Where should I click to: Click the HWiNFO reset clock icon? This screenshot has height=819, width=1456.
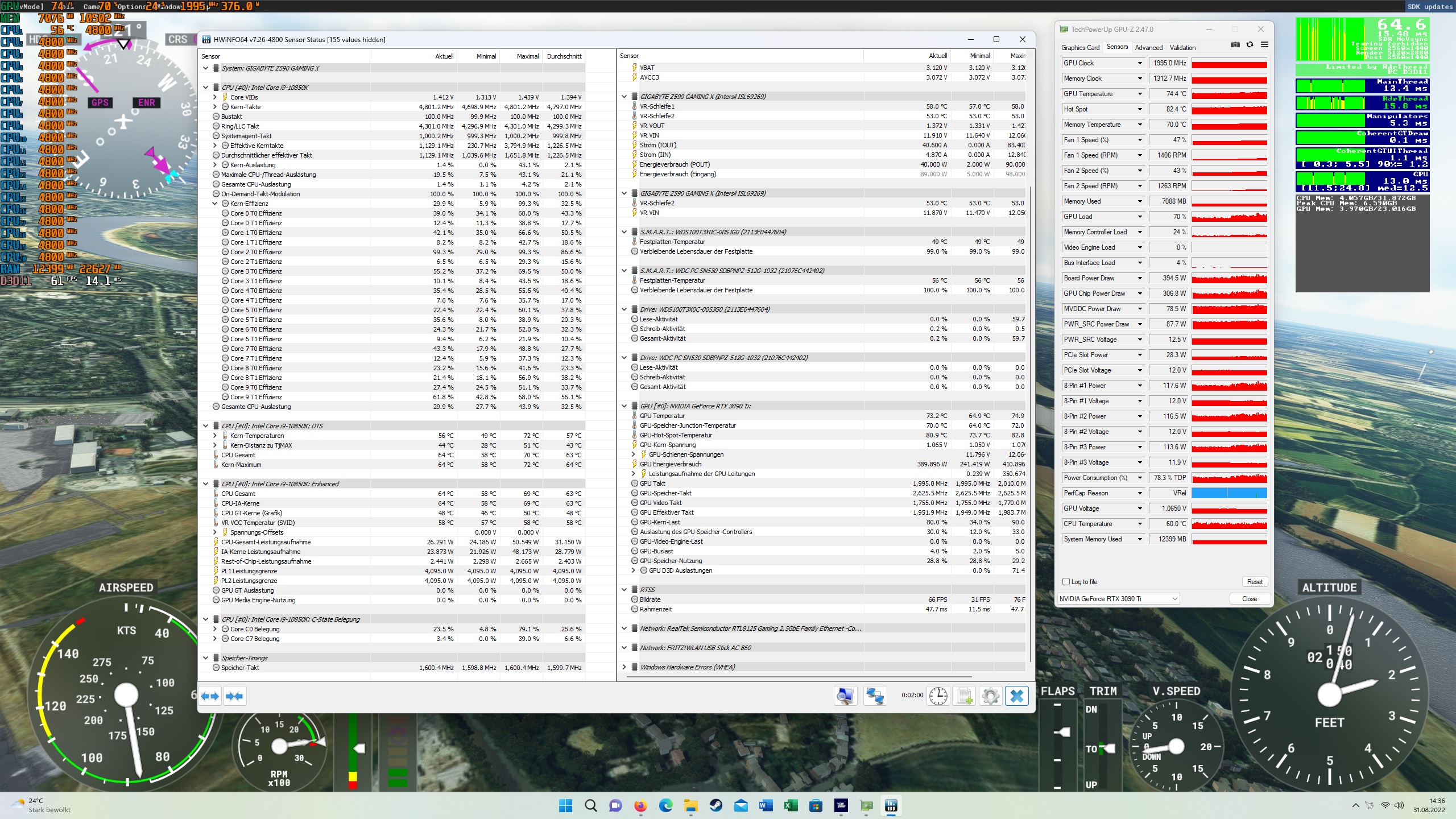click(938, 696)
